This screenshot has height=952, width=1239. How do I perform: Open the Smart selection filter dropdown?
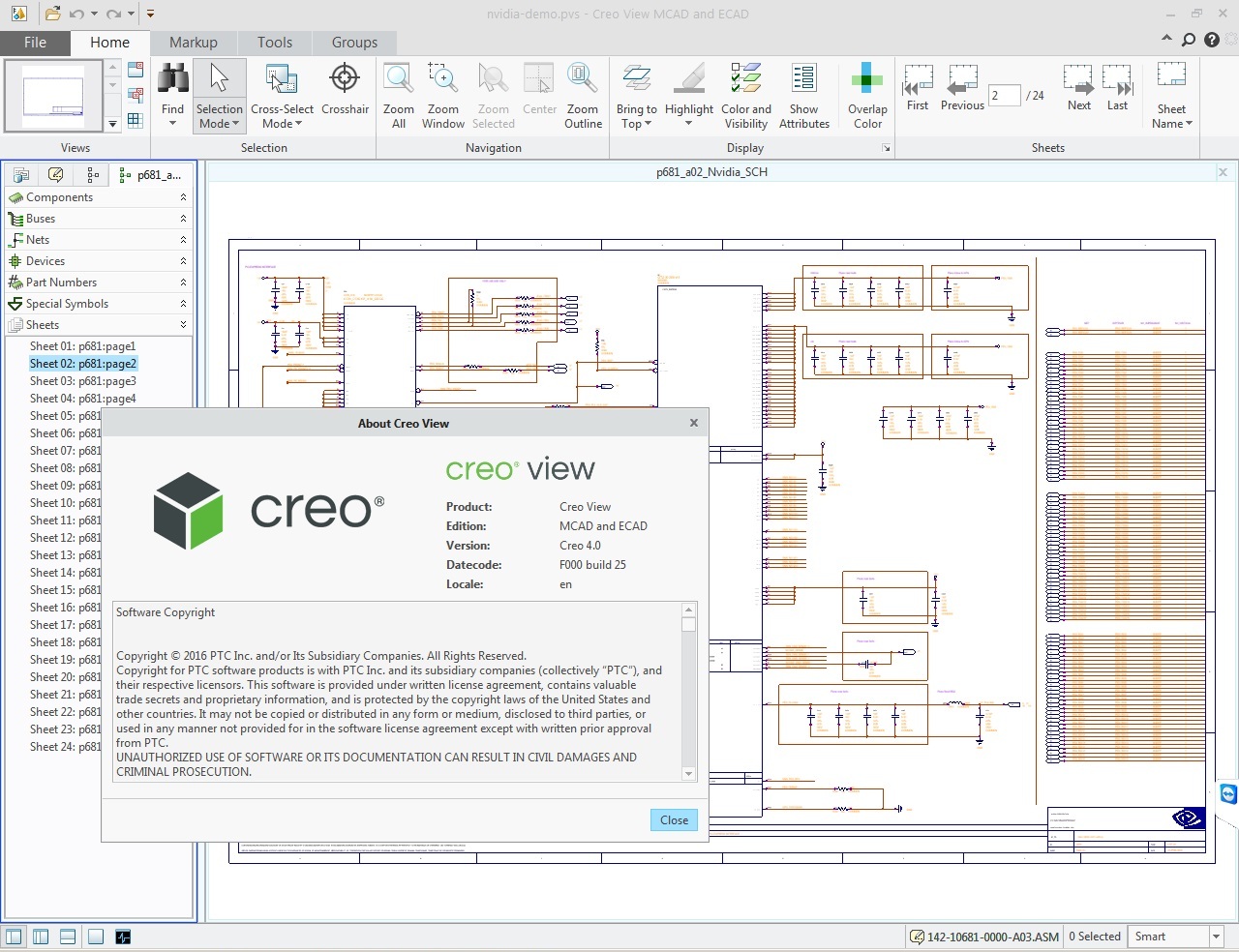point(1217,937)
